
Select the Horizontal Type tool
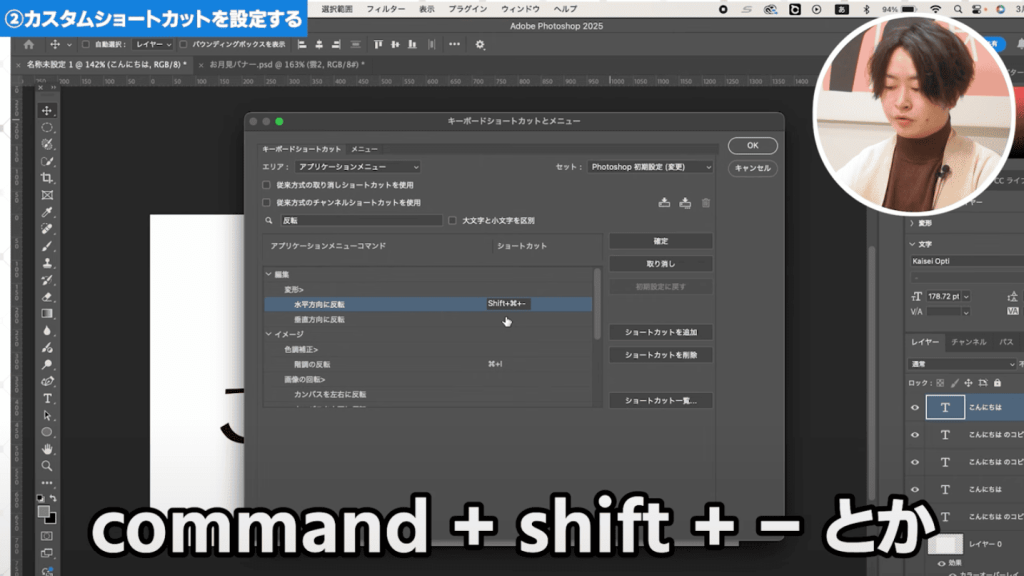coord(47,398)
